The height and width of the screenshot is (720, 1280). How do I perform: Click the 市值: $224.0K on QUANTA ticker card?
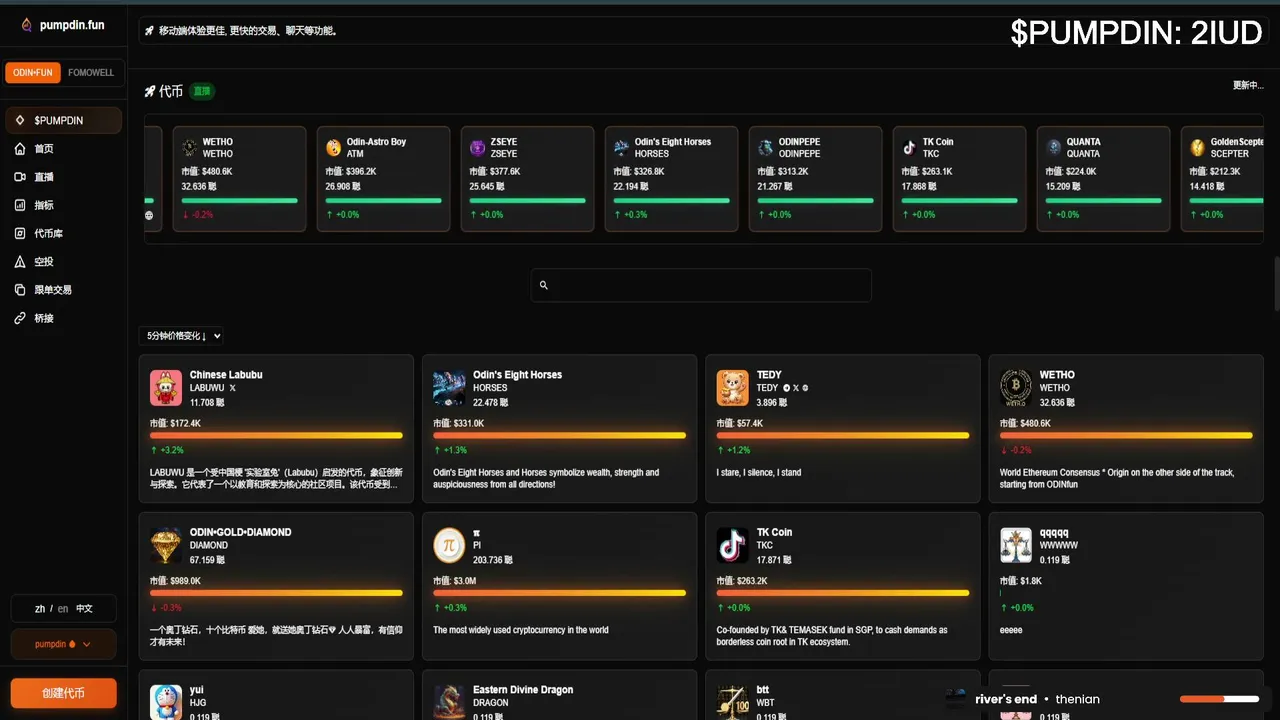pyautogui.click(x=1071, y=172)
